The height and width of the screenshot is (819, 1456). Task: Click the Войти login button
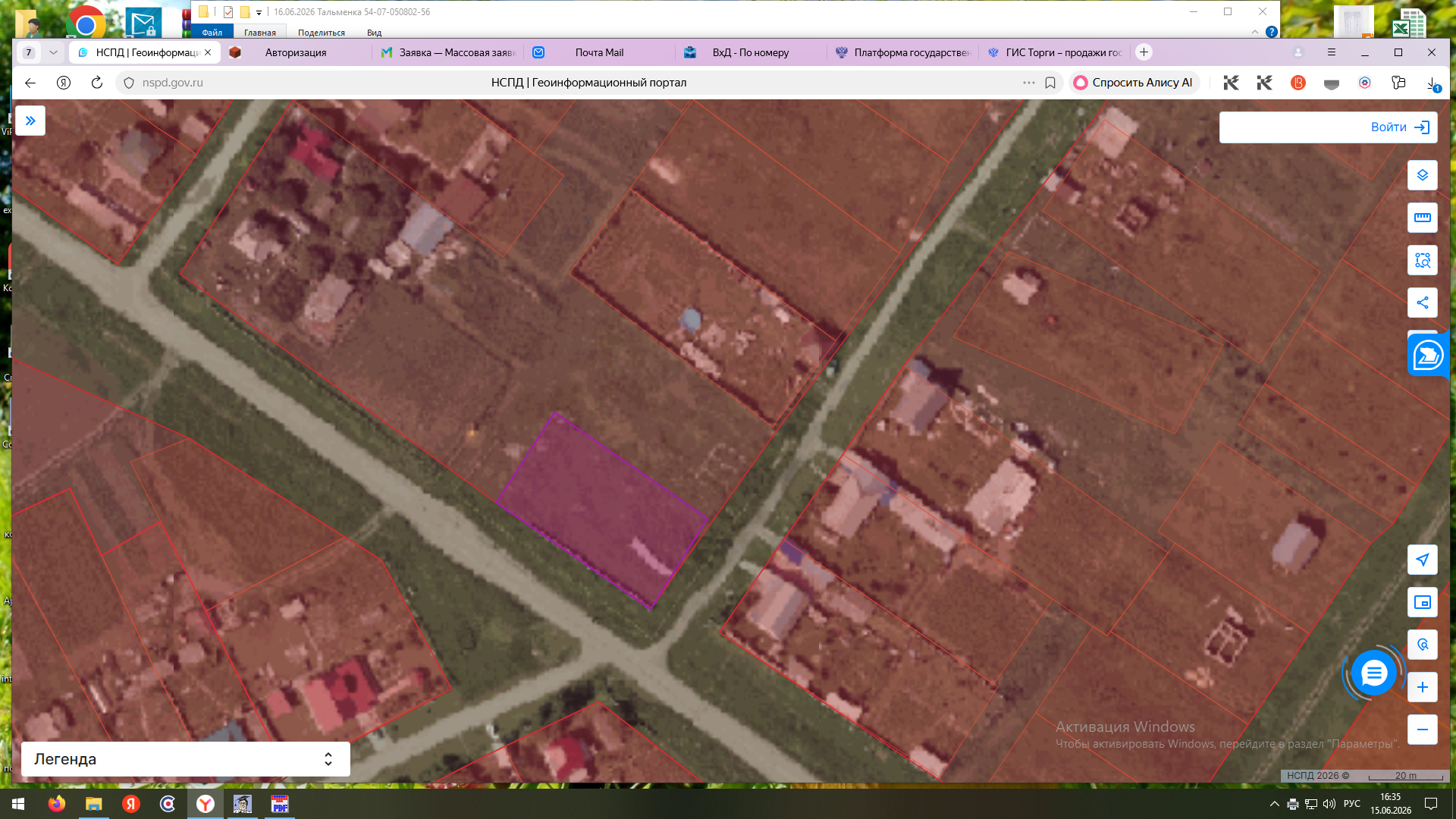tap(1328, 127)
